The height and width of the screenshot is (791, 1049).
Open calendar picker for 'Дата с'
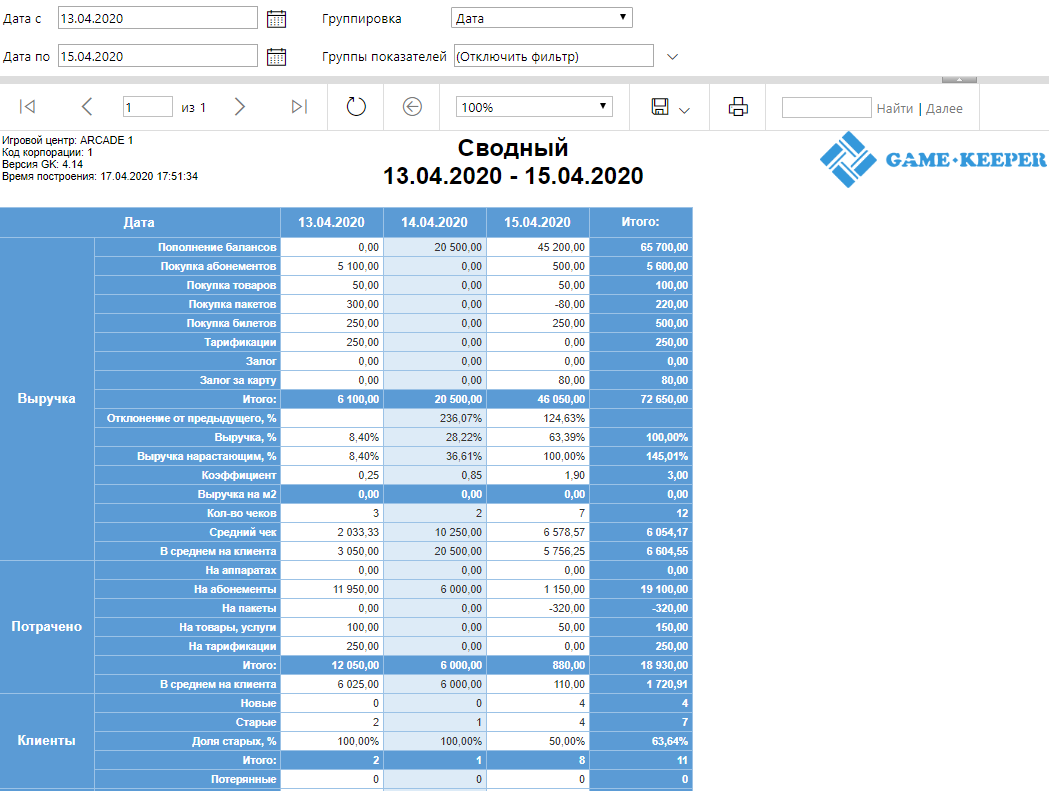[x=276, y=19]
